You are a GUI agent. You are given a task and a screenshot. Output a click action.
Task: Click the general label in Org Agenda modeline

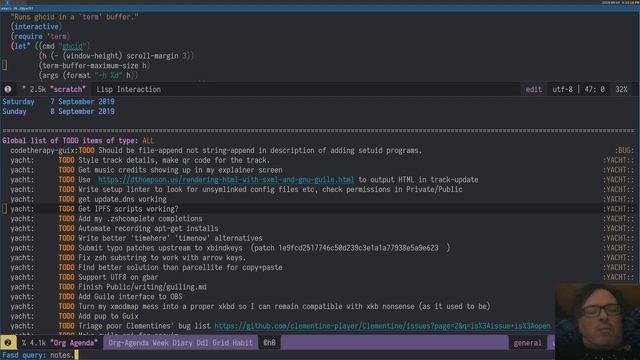coord(527,343)
